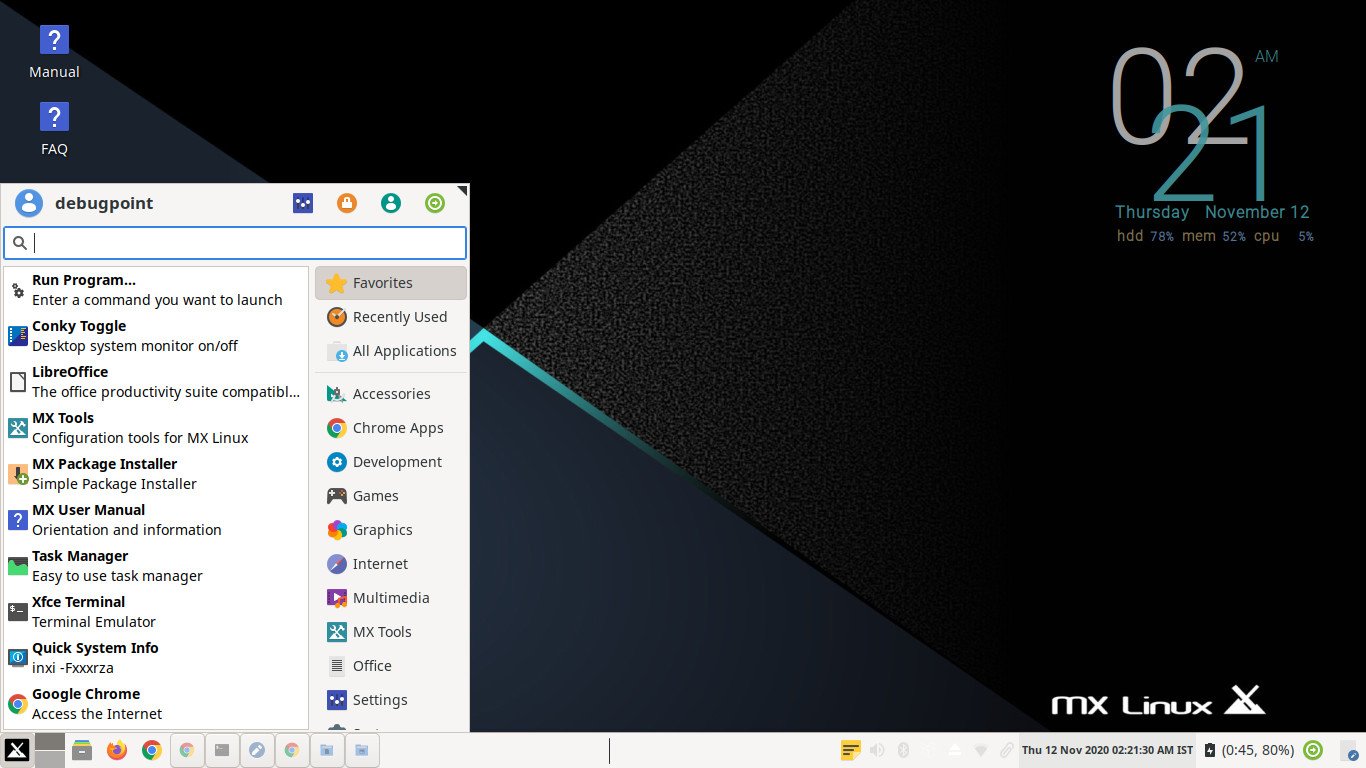
Task: Click the volume speaker tray icon
Action: [877, 750]
